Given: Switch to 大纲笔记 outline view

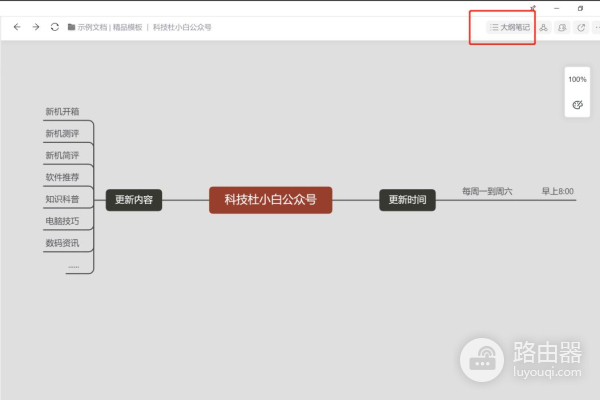Looking at the screenshot, I should (x=510, y=27).
